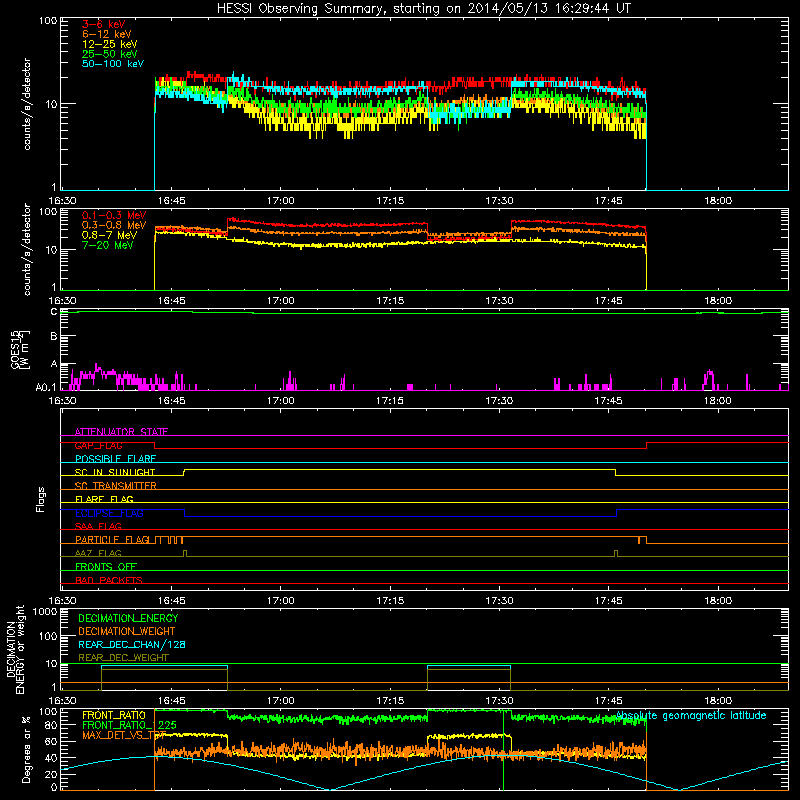Select the 7-20 MeV legend label
The image size is (800, 800).
(108, 245)
